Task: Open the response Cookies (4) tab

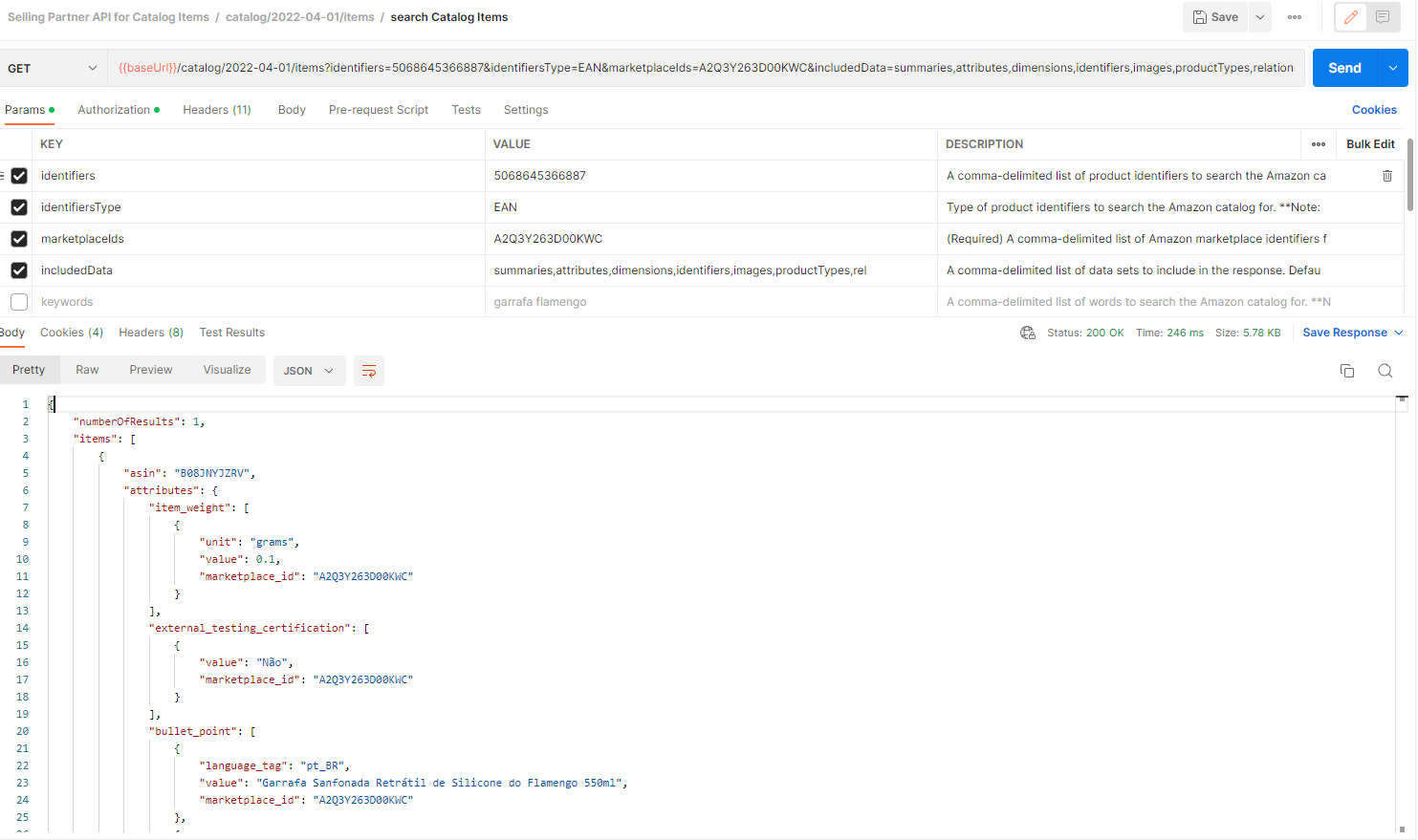Action: pyautogui.click(x=72, y=333)
